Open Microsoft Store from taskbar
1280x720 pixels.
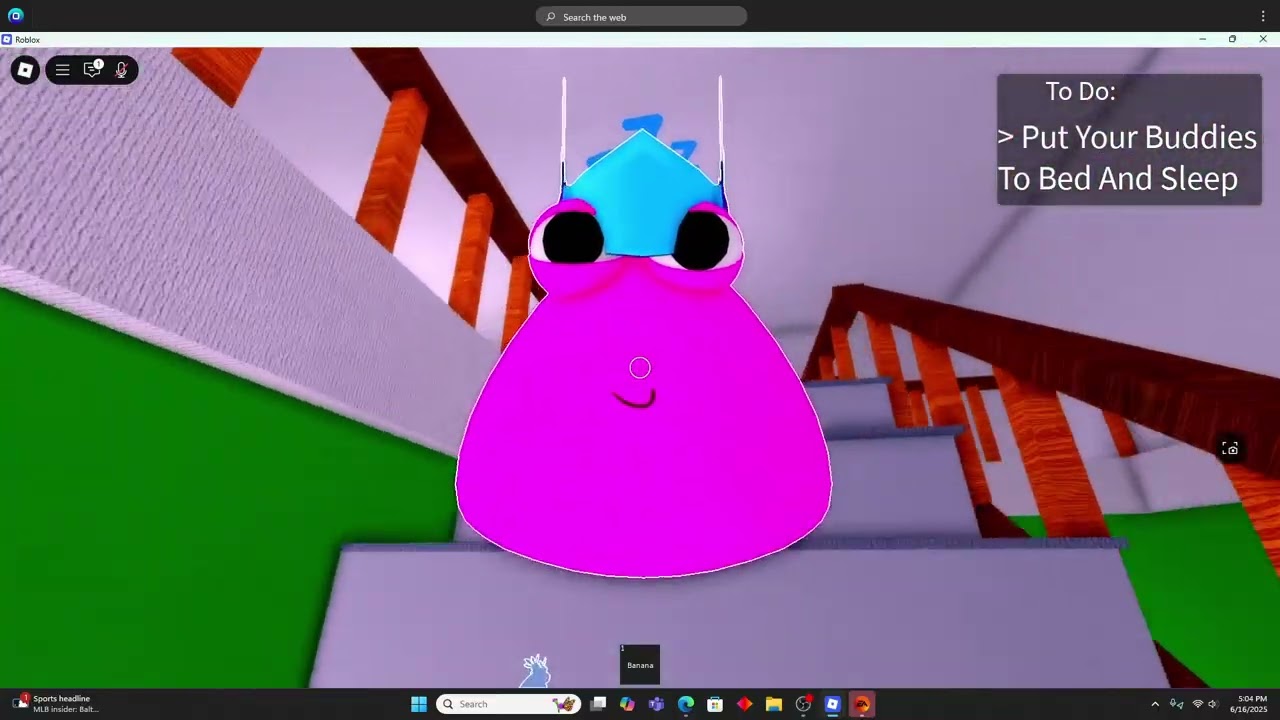point(715,704)
